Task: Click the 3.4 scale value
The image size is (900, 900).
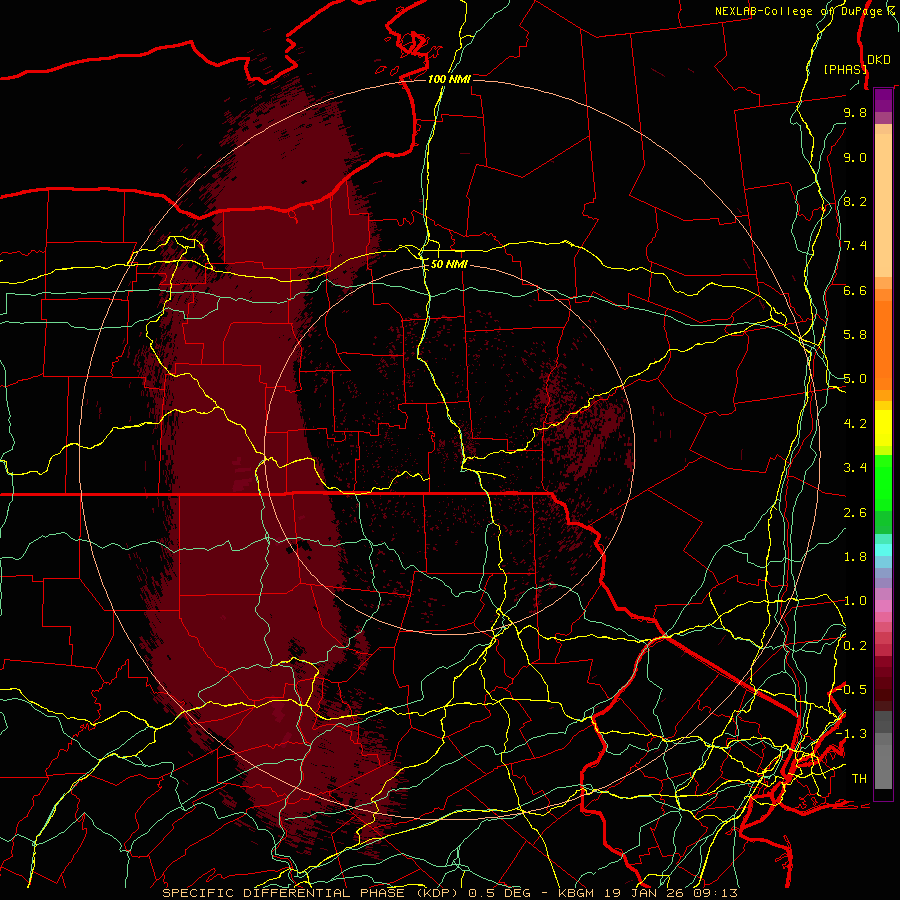Action: [x=855, y=468]
